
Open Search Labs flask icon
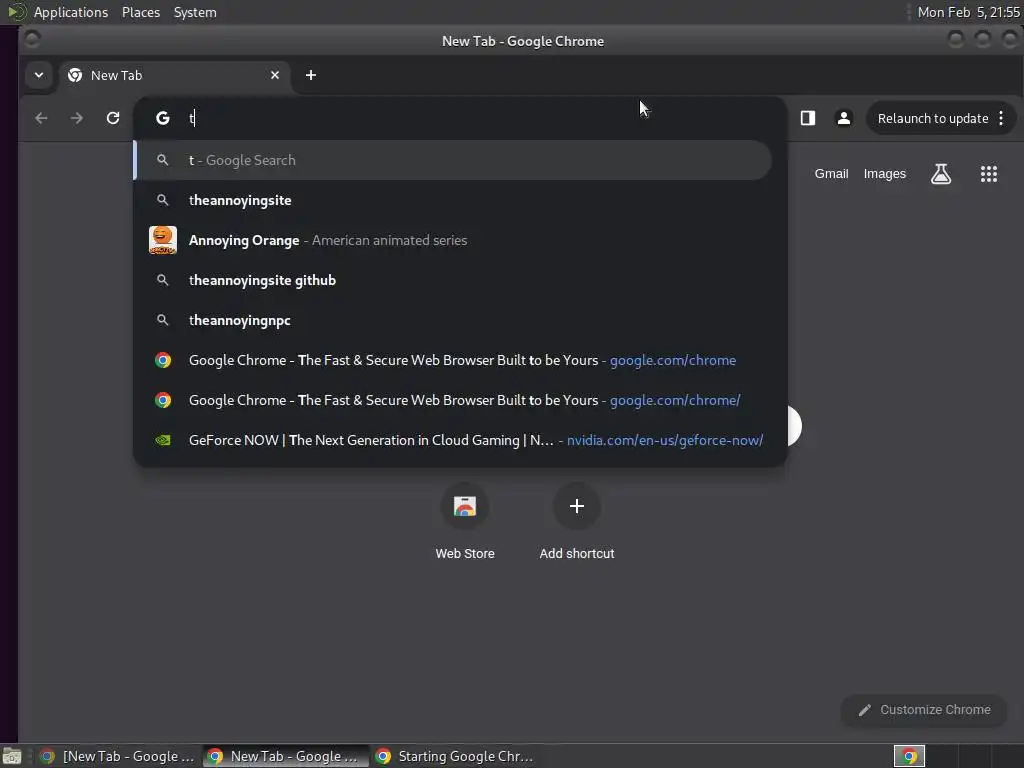(x=941, y=174)
